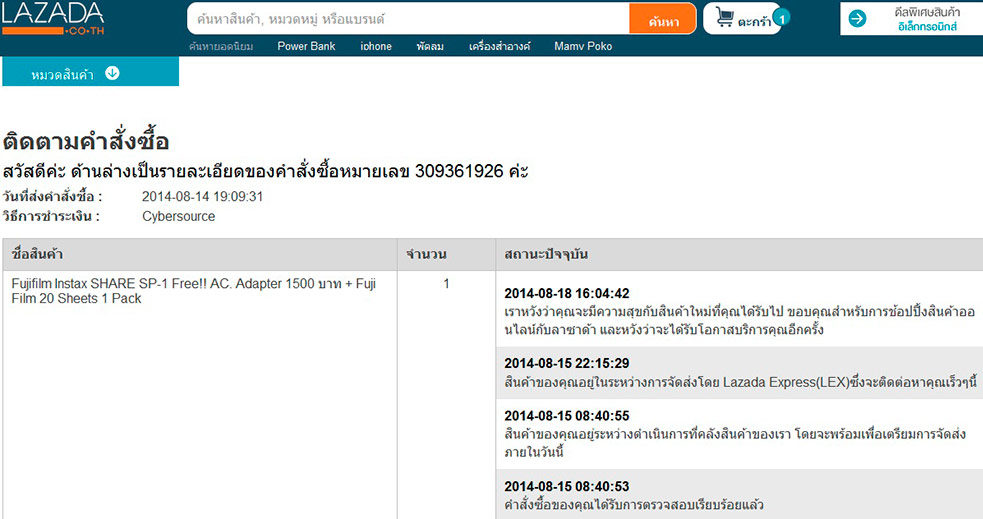Open the ตะกร้า cart button
The height and width of the screenshot is (519, 983).
(x=742, y=19)
